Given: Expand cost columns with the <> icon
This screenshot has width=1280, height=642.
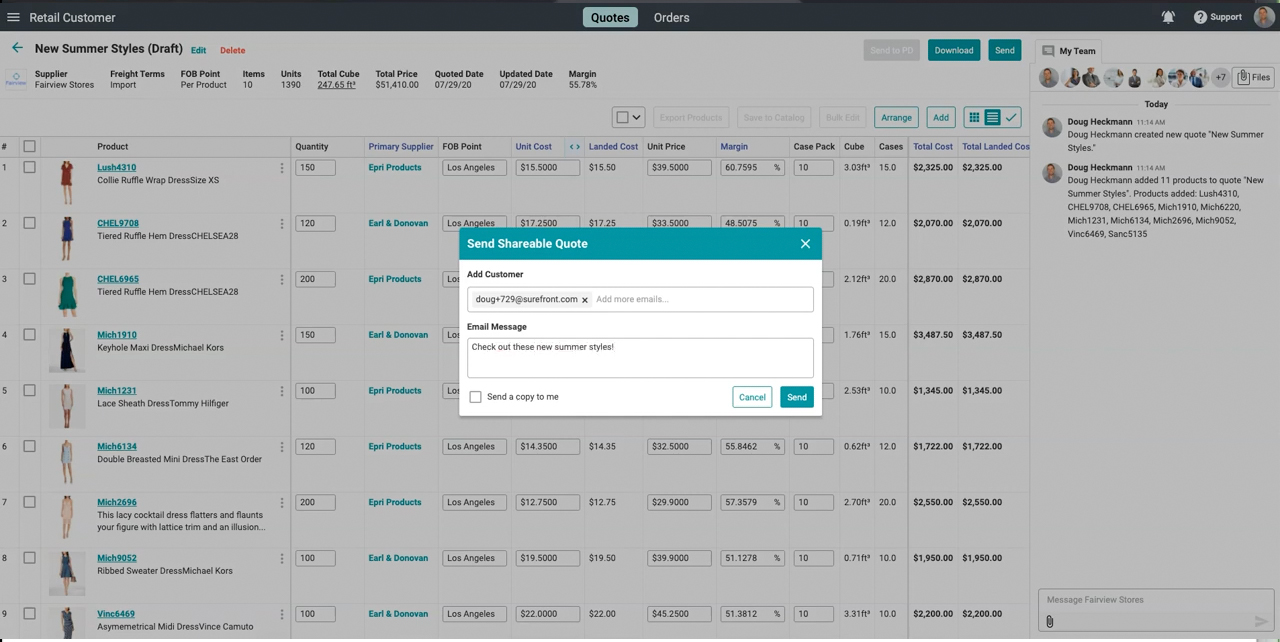Looking at the screenshot, I should click(x=574, y=147).
